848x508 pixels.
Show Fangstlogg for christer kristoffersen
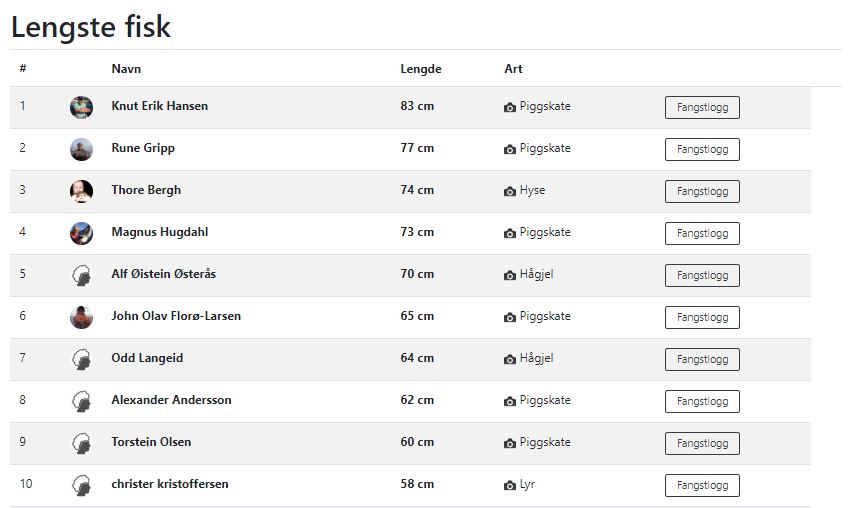tap(702, 486)
